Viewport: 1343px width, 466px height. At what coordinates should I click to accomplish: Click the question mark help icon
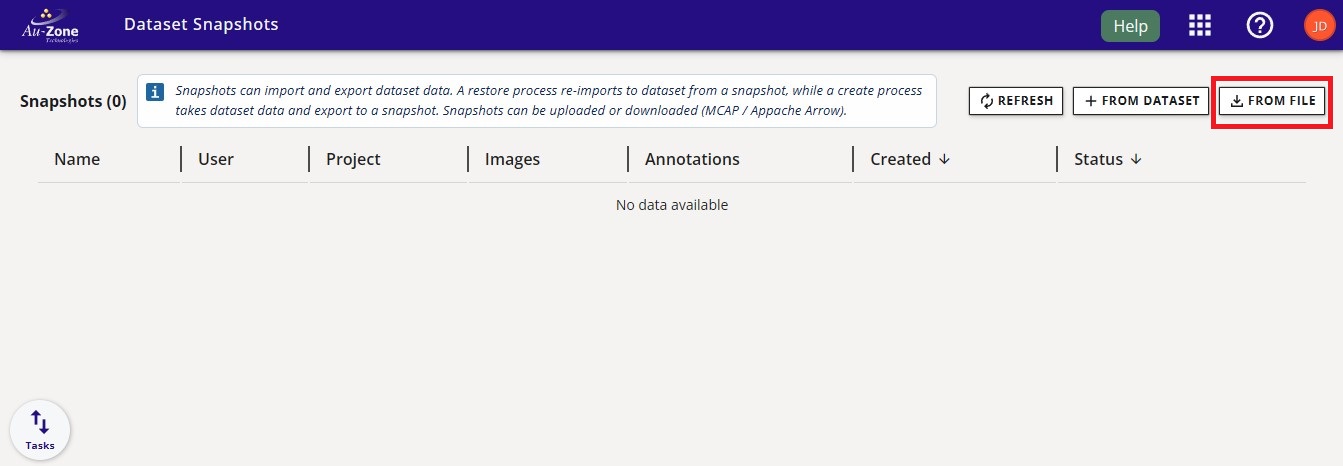coord(1259,26)
